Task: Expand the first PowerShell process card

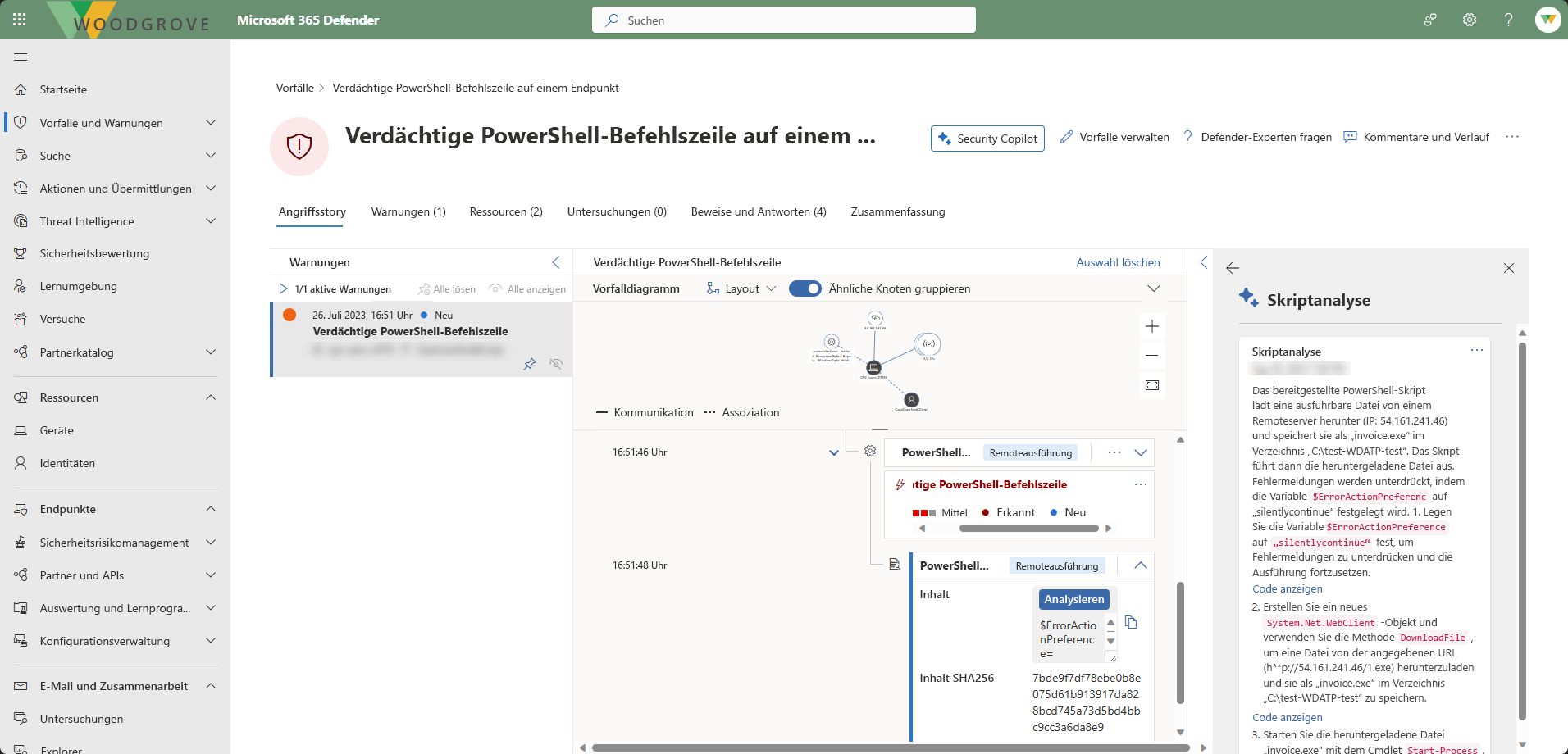Action: click(1141, 452)
